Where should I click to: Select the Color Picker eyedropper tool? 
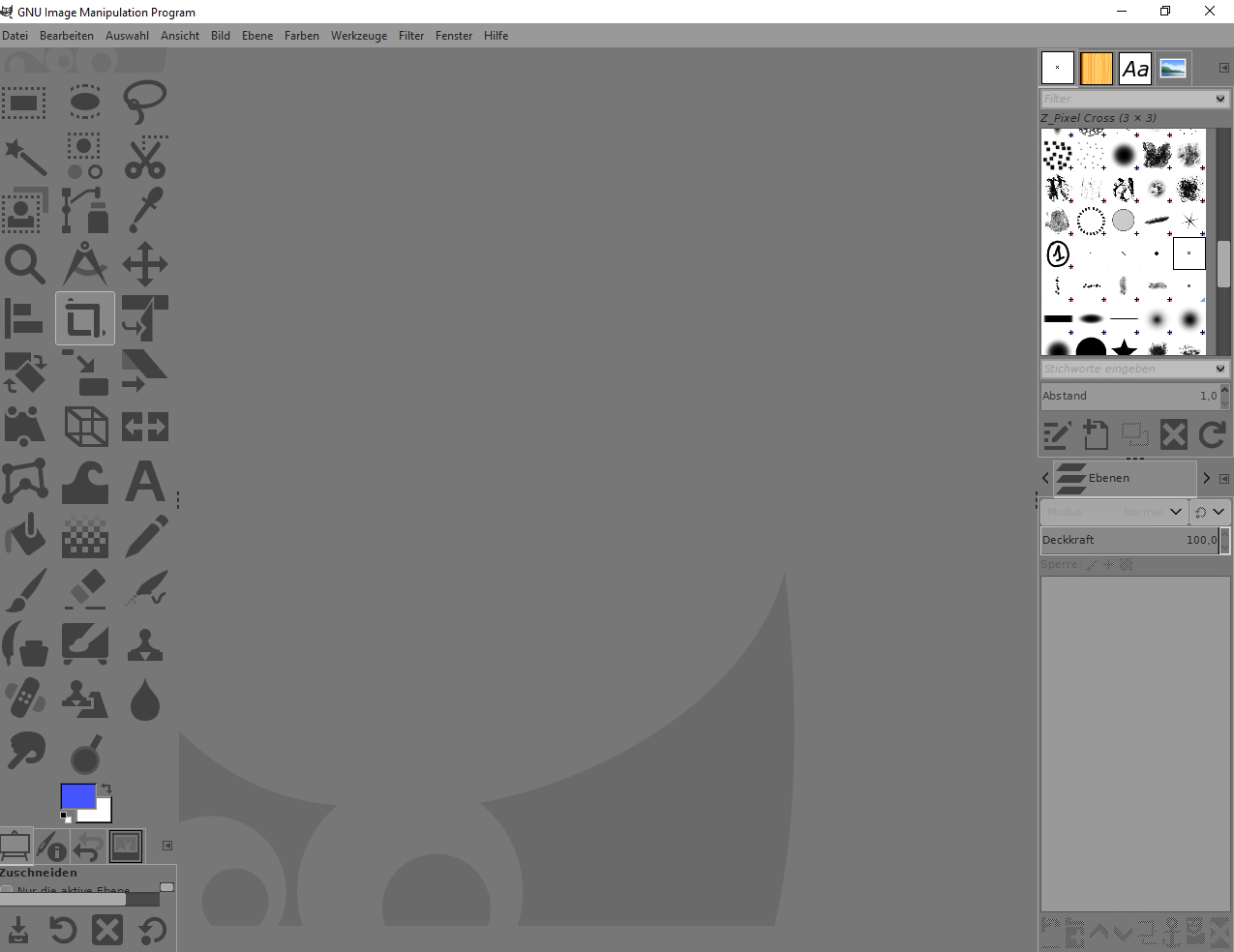[145, 210]
